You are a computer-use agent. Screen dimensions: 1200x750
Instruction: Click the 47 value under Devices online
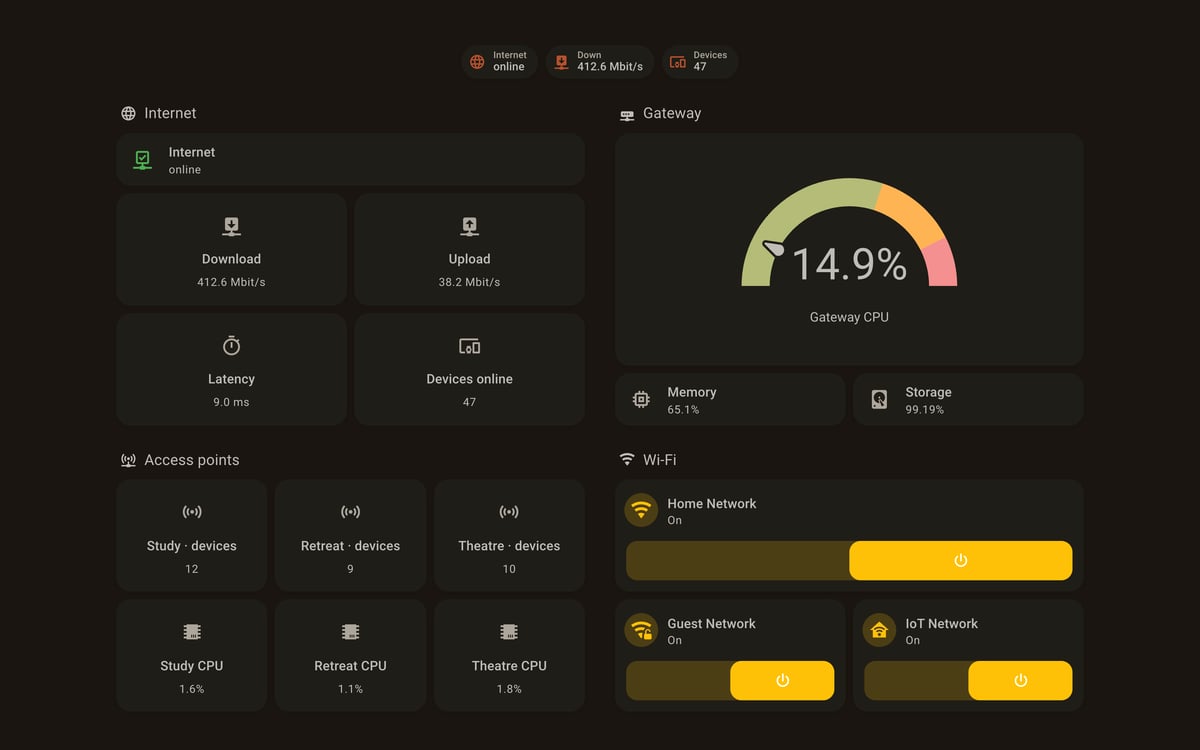tap(469, 402)
